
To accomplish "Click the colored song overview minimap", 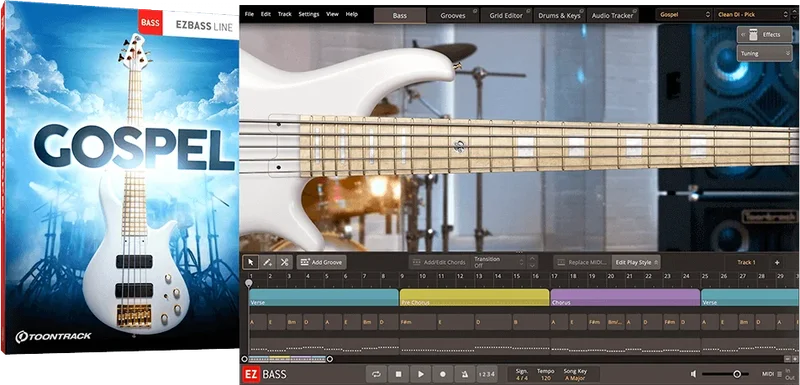I will (x=287, y=359).
